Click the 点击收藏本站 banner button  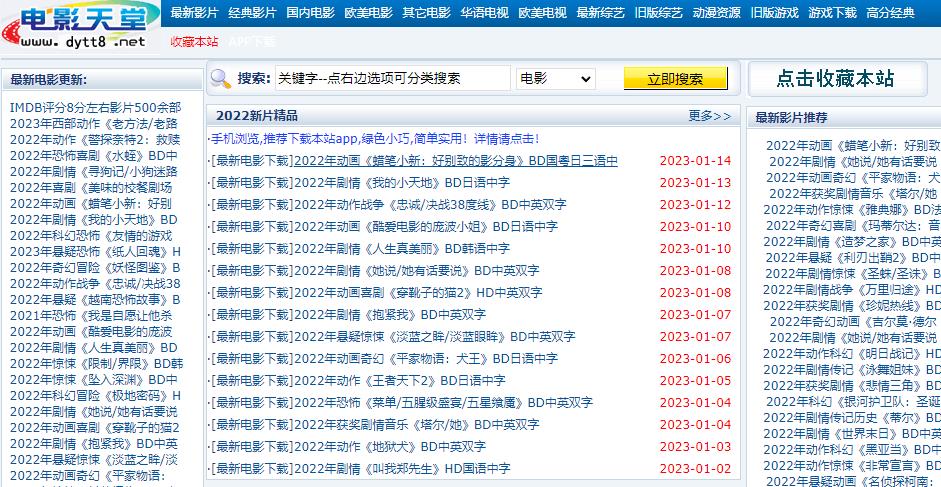[835, 79]
